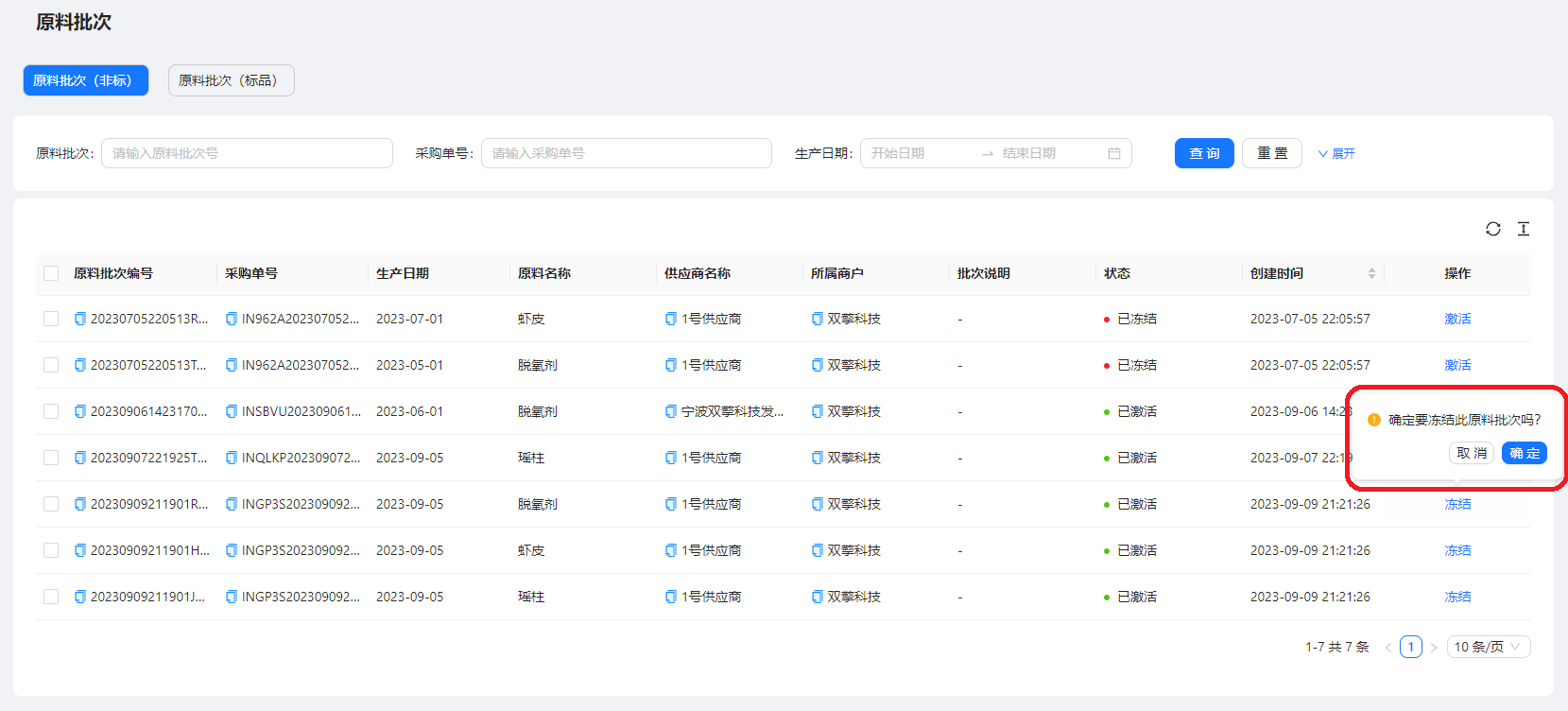The image size is (1568, 711).
Task: Switch to 原料批次（标品） tab
Action: click(x=232, y=80)
